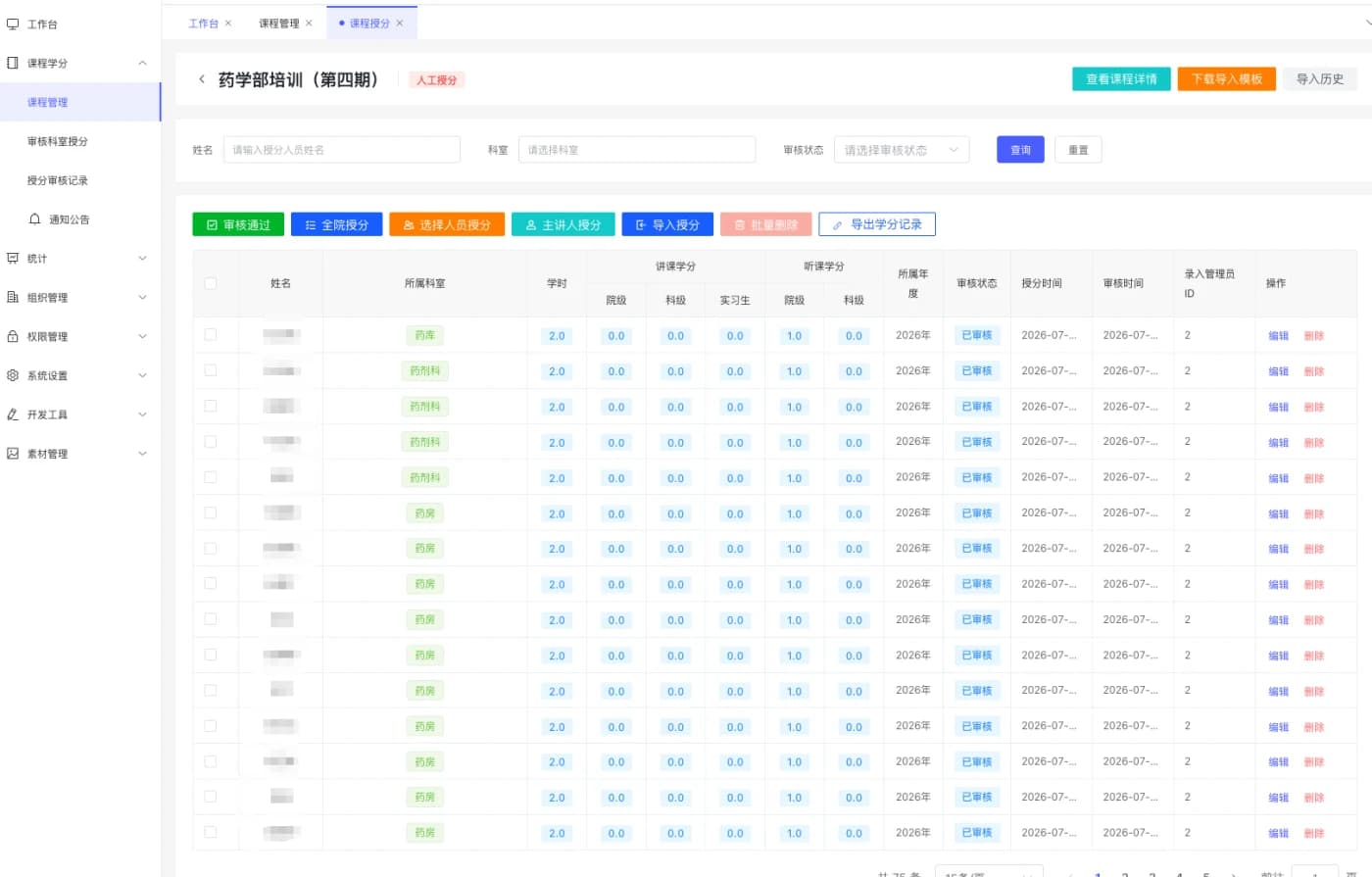Click the 查看课程详情 button
Screen dimensions: 1372x877
[x=1121, y=79]
